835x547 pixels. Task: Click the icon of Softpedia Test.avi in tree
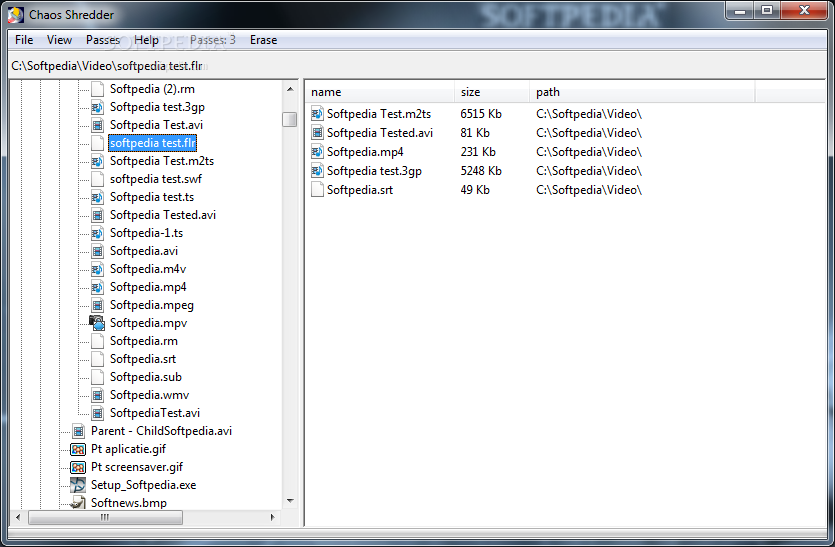(x=97, y=125)
